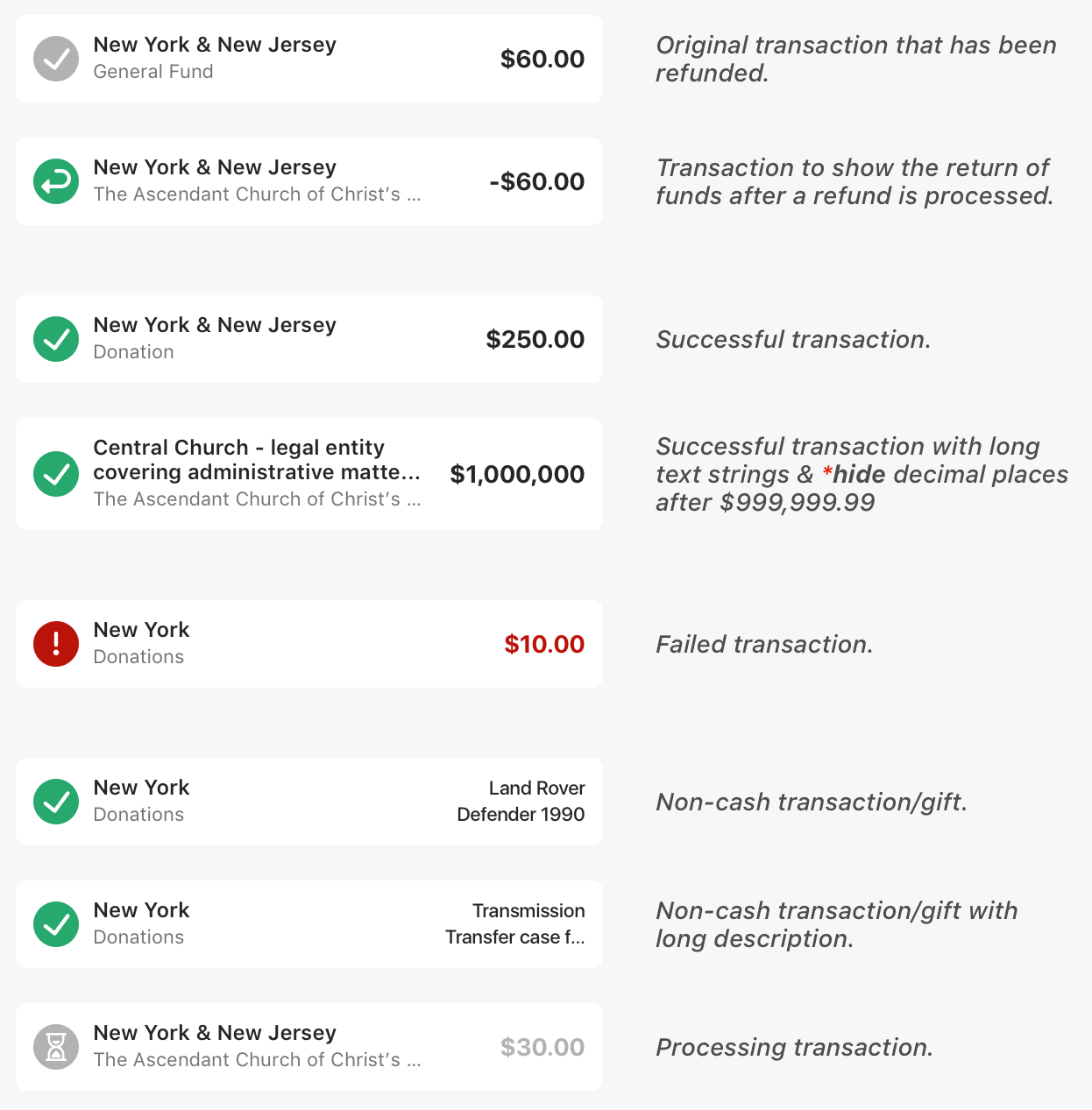
Task: Click the $60.00 amount on the refunded transaction
Action: (x=542, y=59)
